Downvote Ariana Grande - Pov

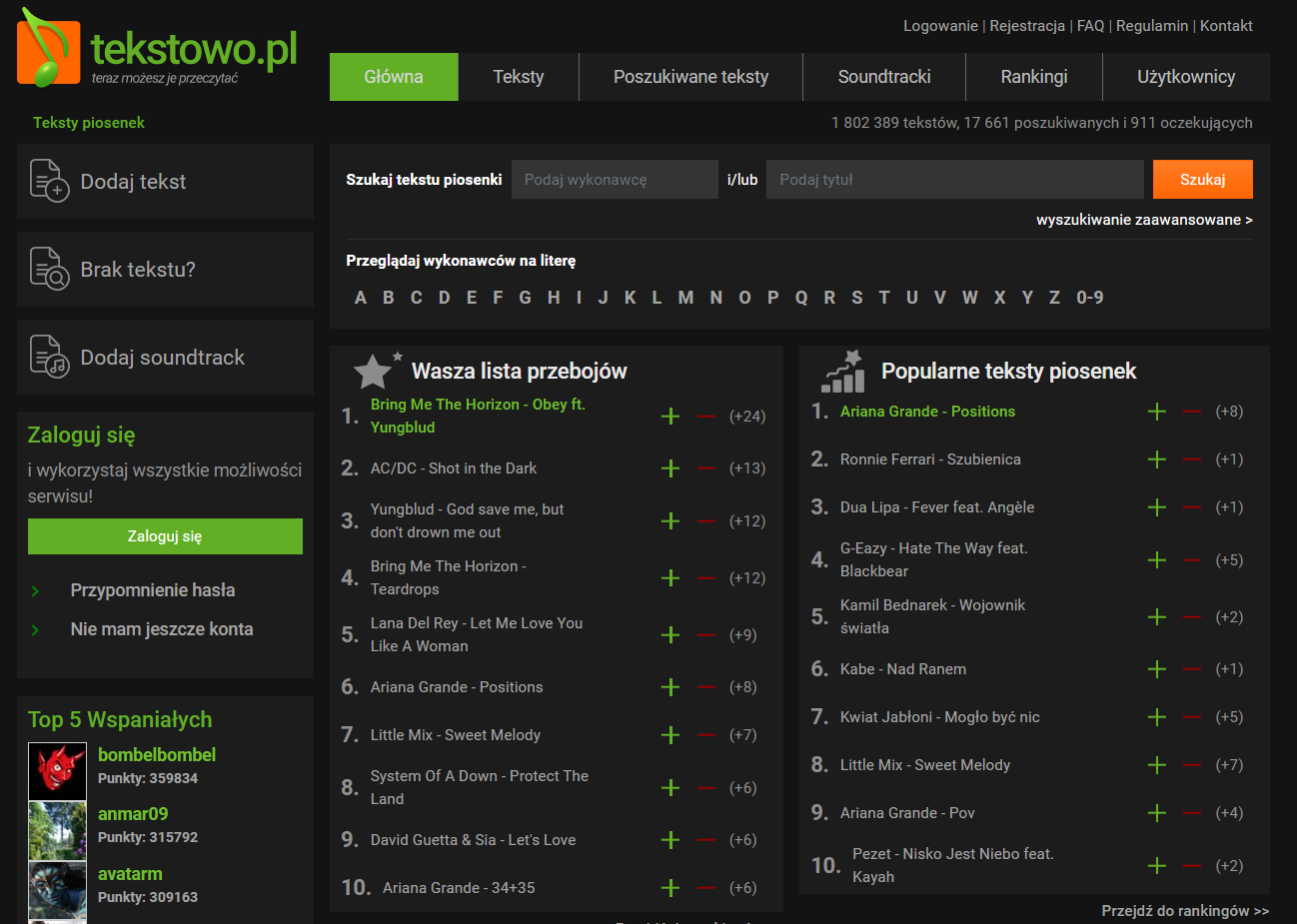[x=1192, y=813]
